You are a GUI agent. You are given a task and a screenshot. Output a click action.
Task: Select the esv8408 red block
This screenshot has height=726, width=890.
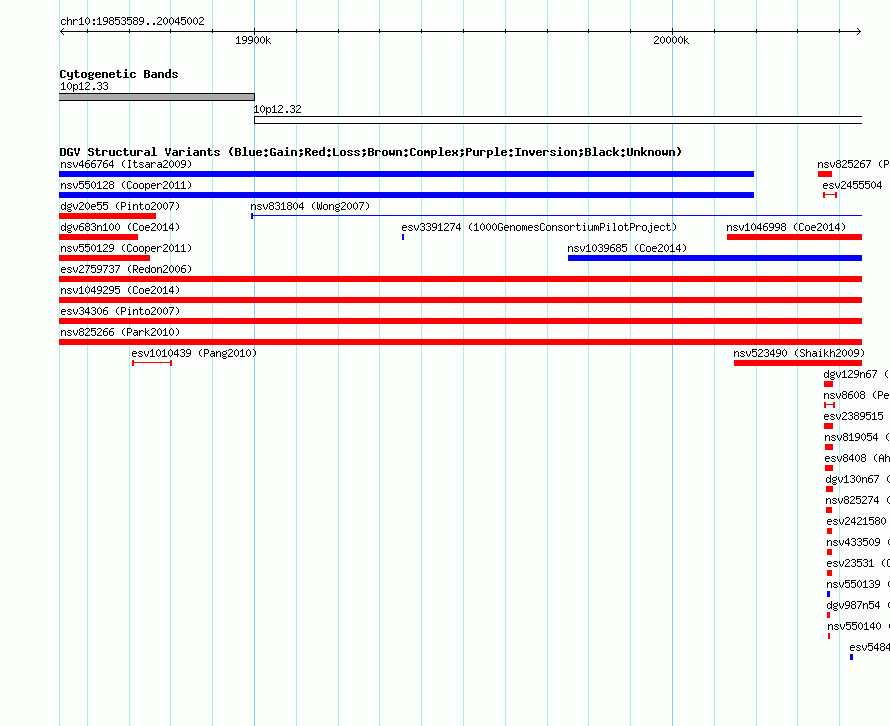point(829,468)
